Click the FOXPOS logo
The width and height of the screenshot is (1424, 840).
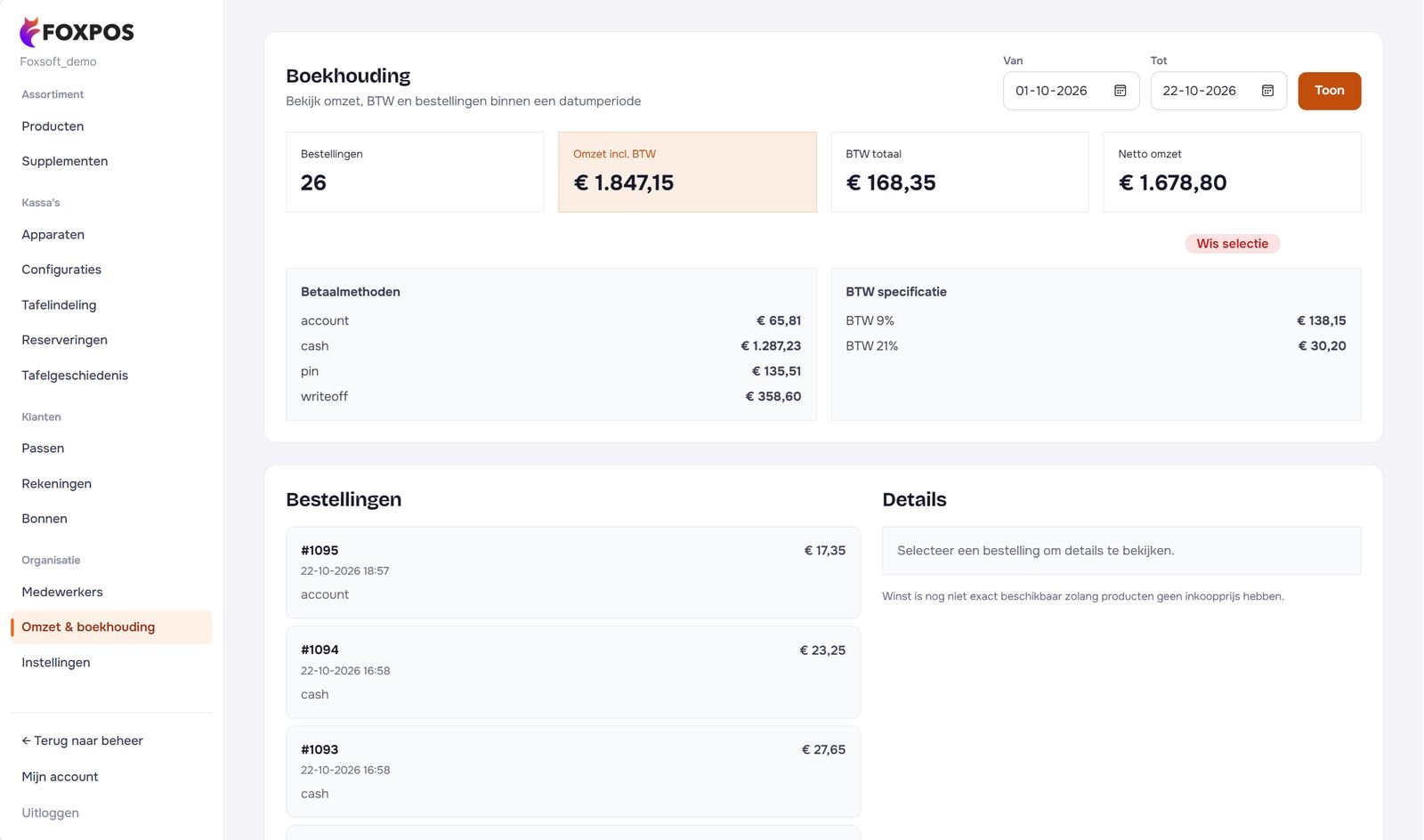click(x=77, y=32)
